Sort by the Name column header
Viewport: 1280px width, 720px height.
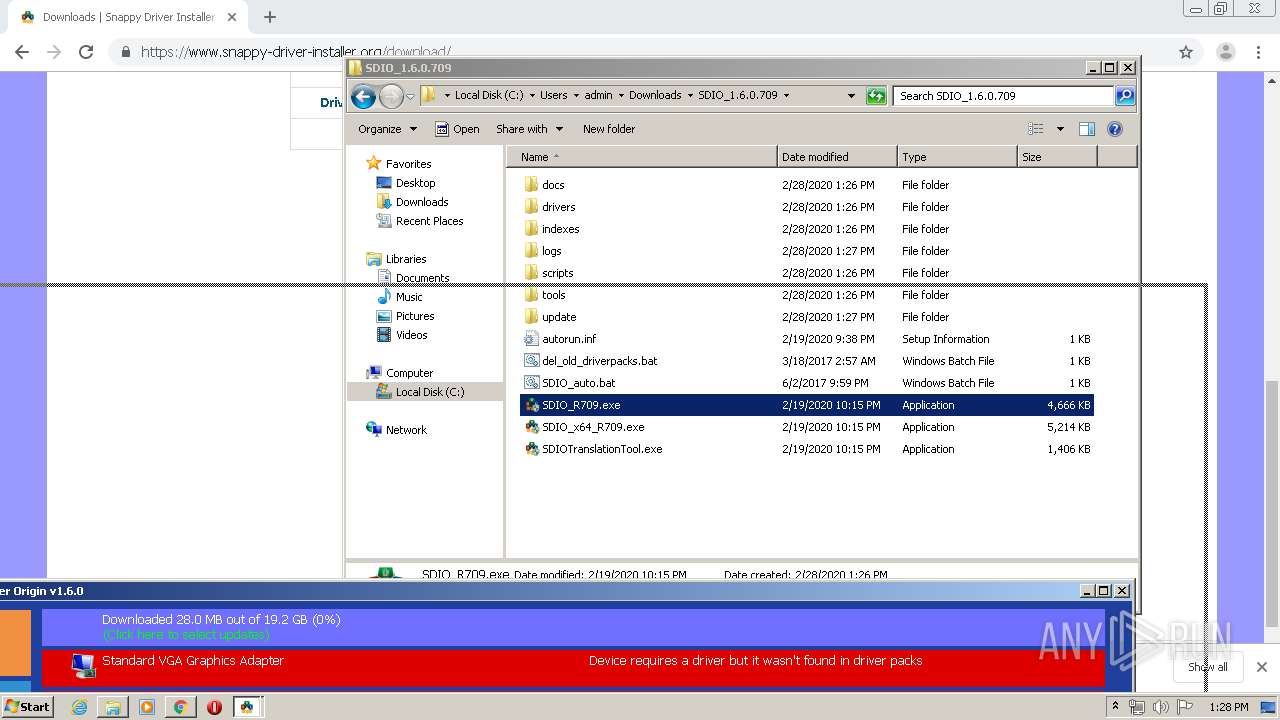click(x=642, y=157)
